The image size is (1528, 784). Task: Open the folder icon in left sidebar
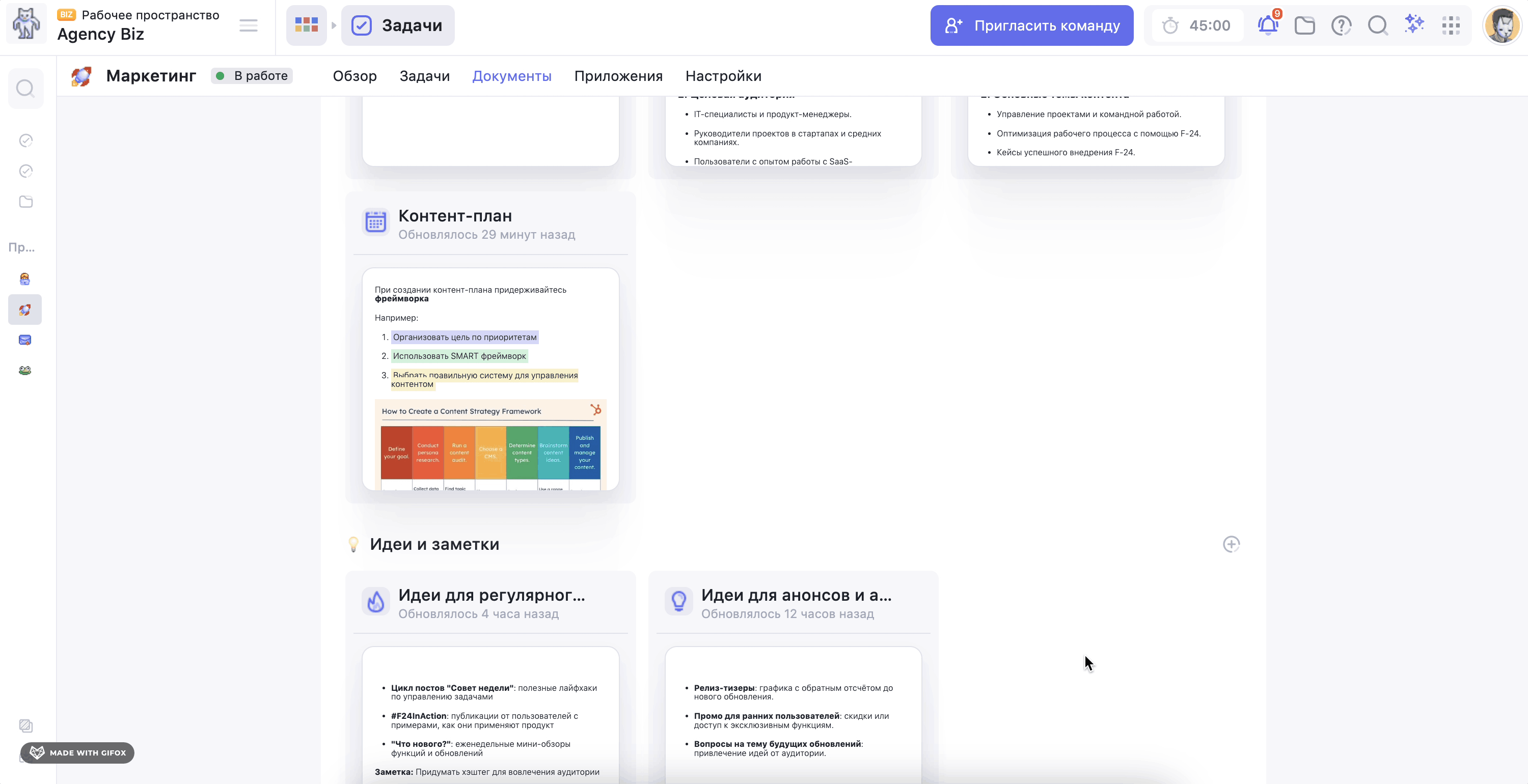(x=25, y=202)
